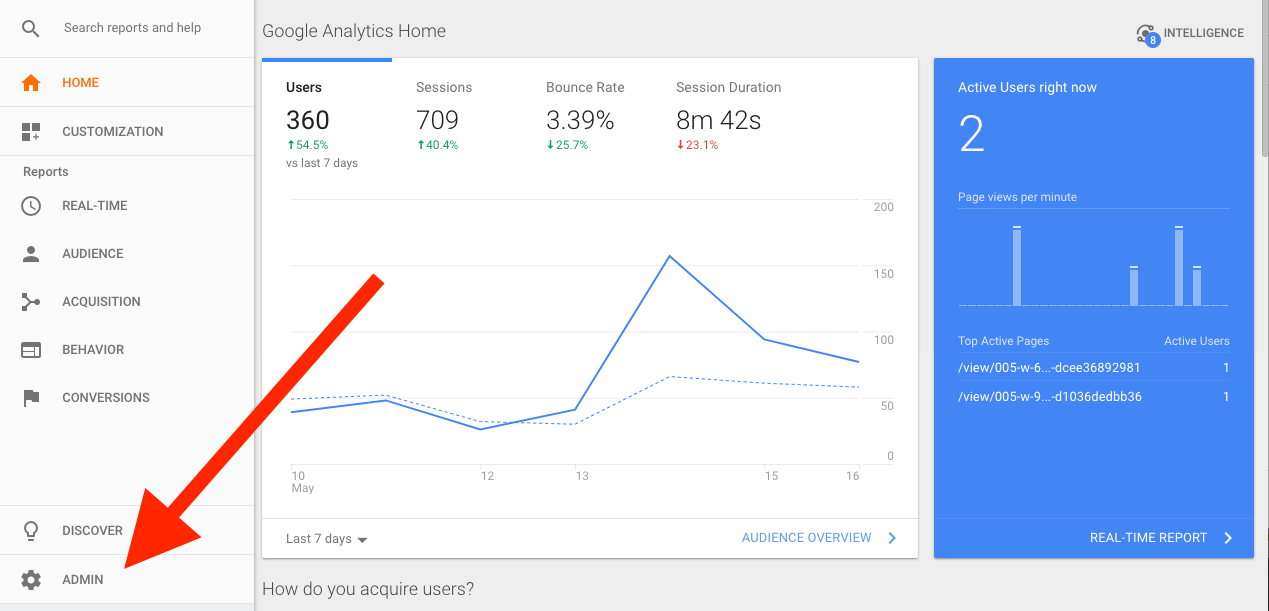Image resolution: width=1269 pixels, height=611 pixels.
Task: Open the ACQUISITION reports section
Action: pyautogui.click(x=127, y=302)
